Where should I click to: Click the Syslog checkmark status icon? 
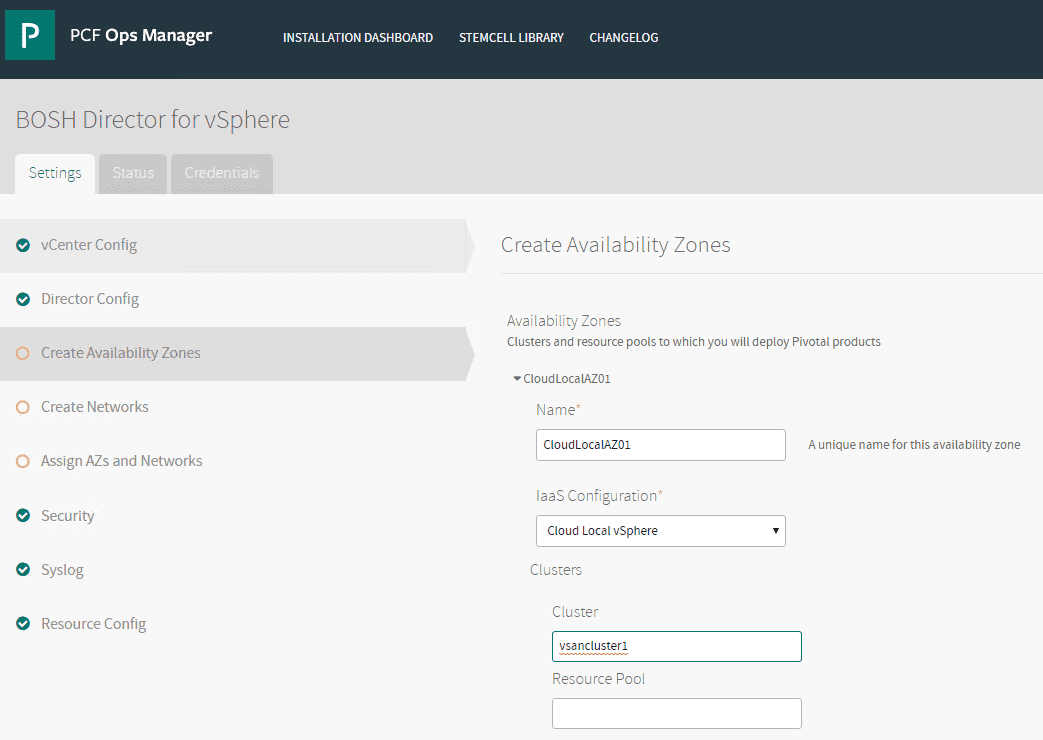[23, 570]
